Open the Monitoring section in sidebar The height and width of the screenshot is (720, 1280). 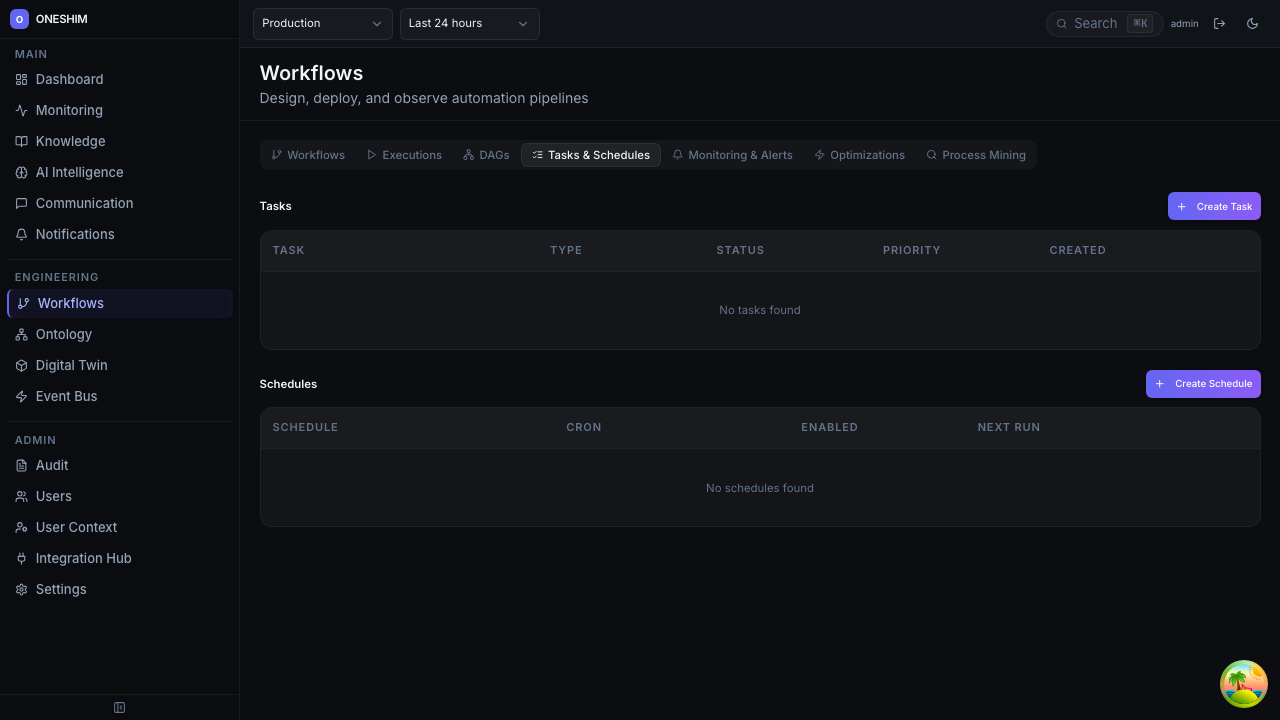(x=69, y=110)
